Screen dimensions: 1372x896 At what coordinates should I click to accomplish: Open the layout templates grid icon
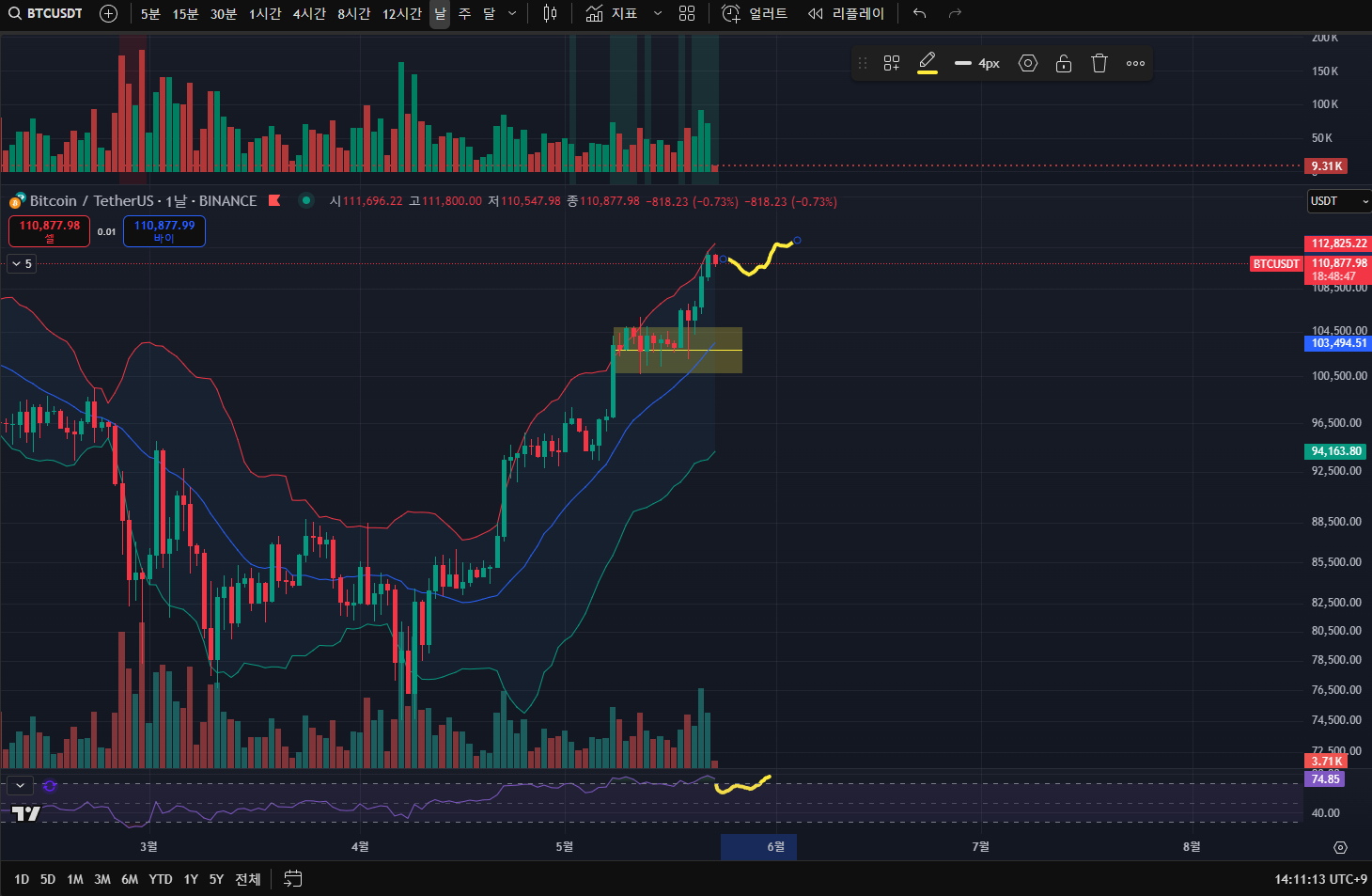687,13
